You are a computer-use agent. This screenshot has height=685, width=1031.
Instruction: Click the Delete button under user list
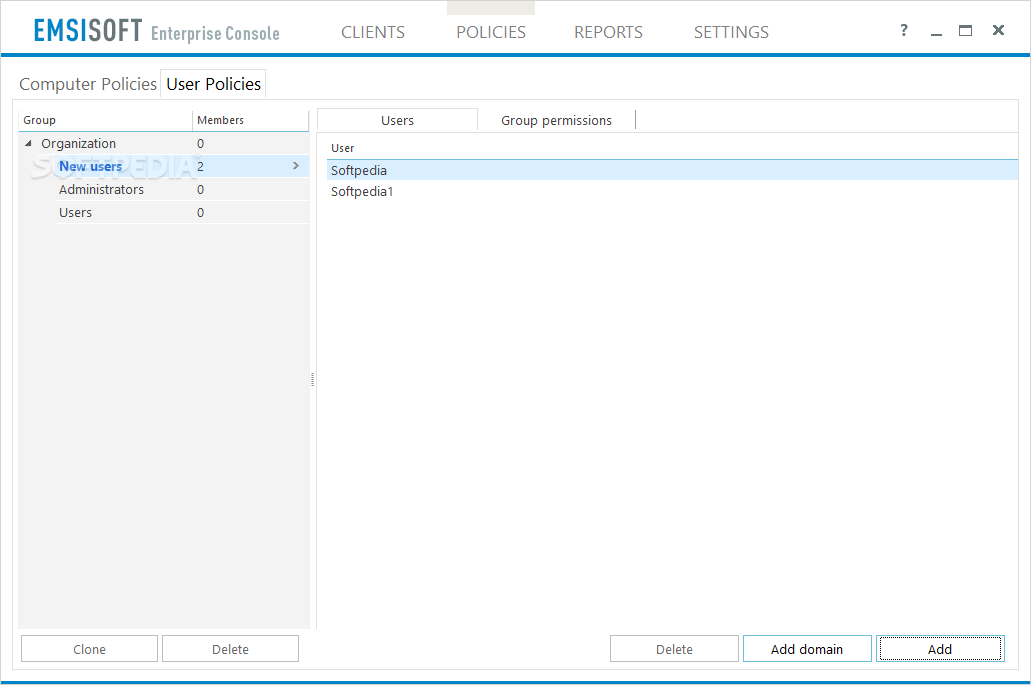pyautogui.click(x=674, y=649)
